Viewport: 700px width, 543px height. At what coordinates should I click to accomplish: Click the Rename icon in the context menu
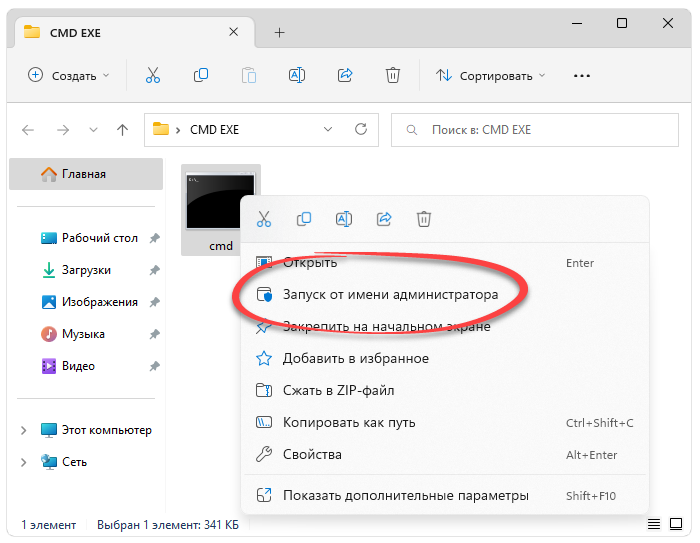344,219
